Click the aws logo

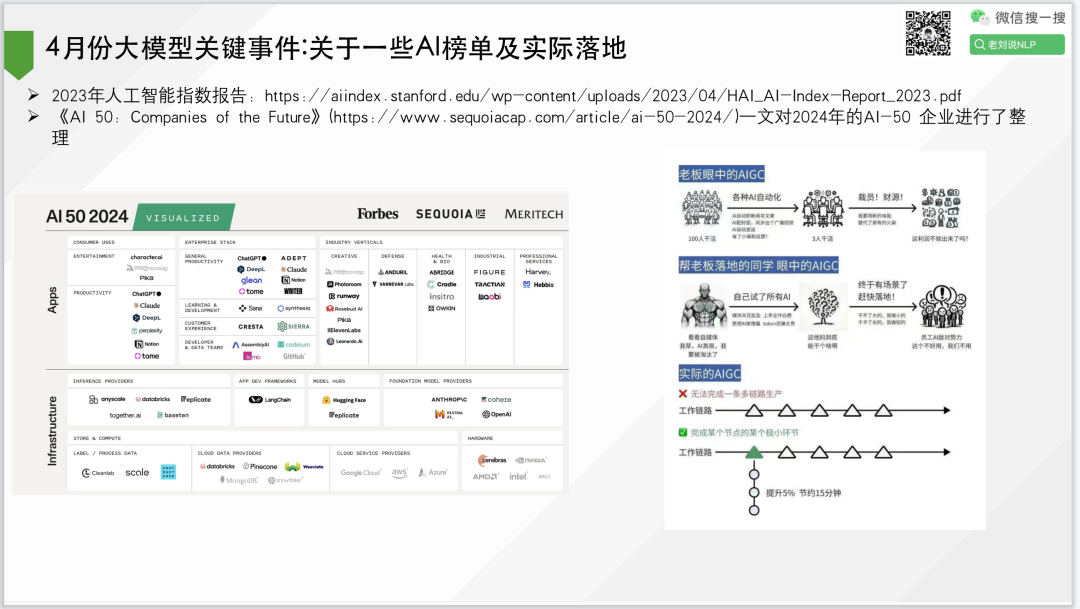pyautogui.click(x=399, y=472)
